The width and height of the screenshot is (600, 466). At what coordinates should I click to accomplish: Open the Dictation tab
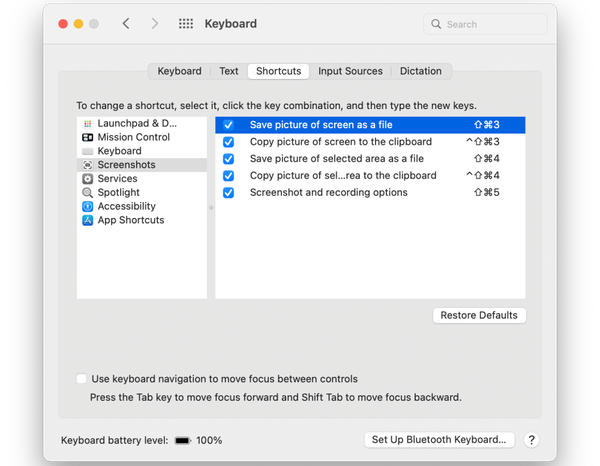point(420,71)
